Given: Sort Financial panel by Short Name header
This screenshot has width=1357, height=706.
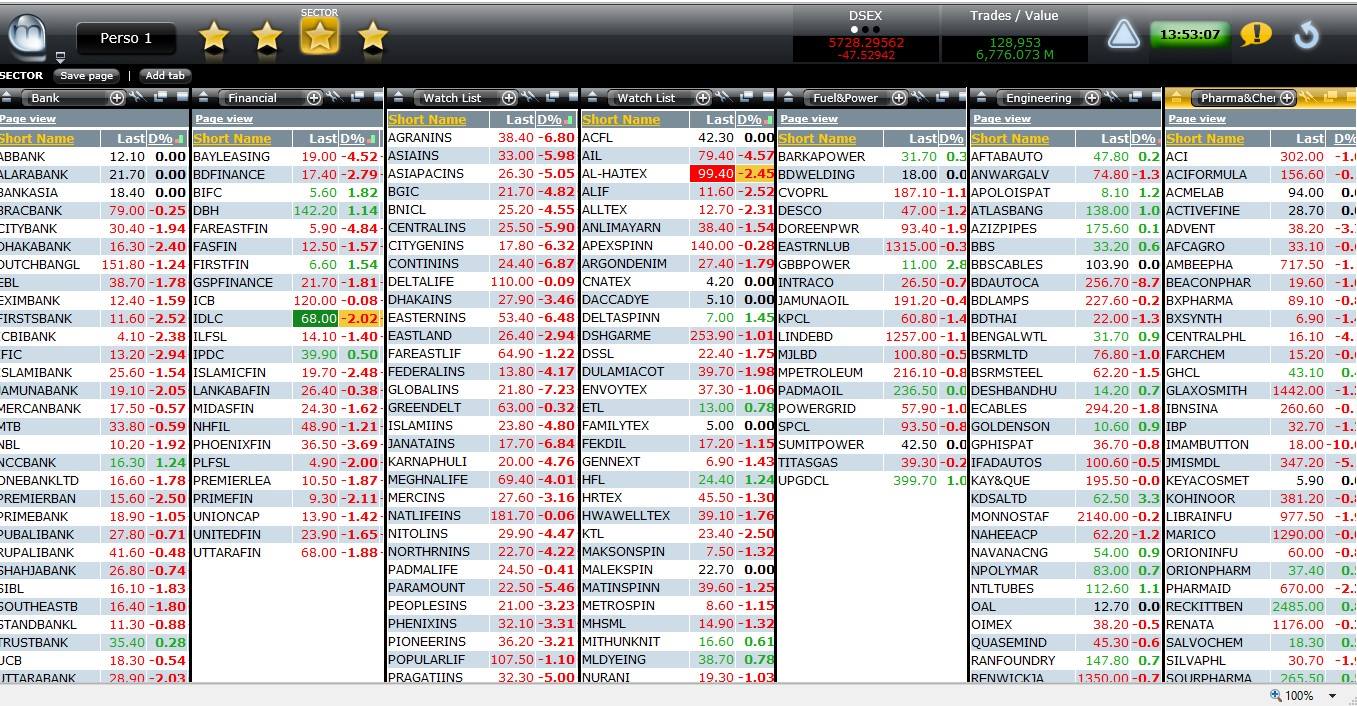Looking at the screenshot, I should (x=232, y=139).
